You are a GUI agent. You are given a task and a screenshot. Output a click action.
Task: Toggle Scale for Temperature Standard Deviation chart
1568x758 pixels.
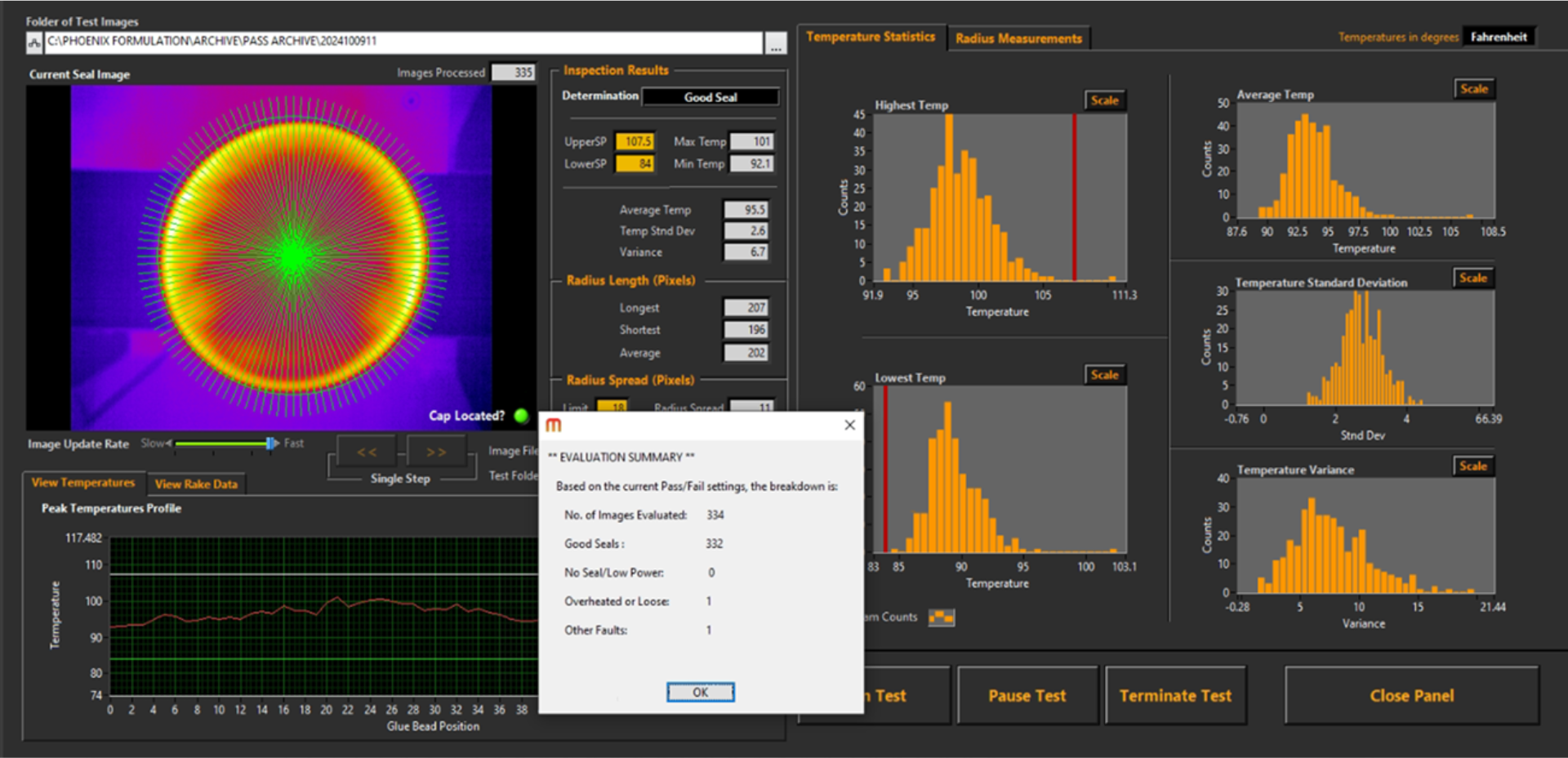[1472, 279]
